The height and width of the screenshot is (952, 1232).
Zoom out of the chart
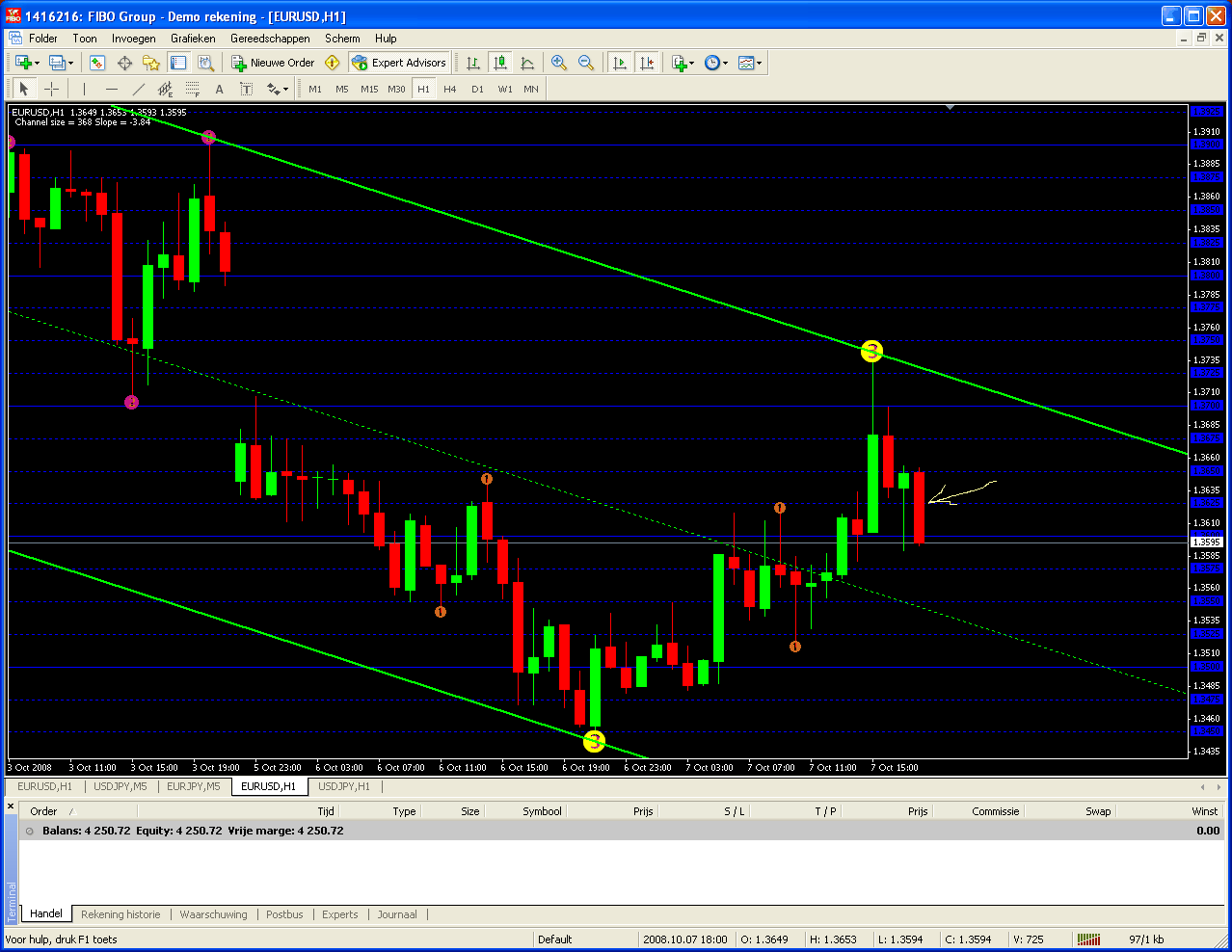[586, 63]
